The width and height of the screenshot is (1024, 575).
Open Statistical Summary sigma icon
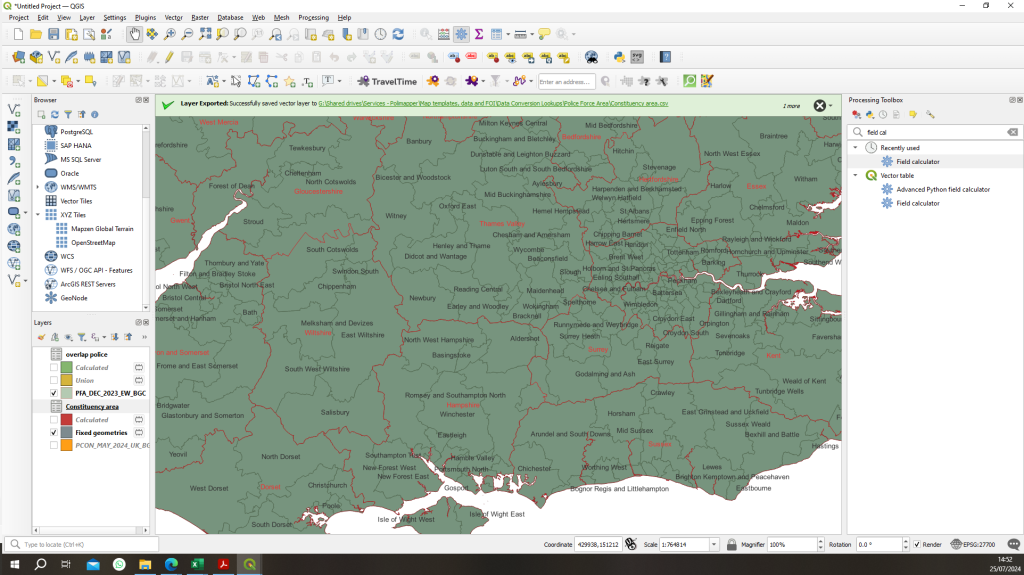(x=479, y=34)
